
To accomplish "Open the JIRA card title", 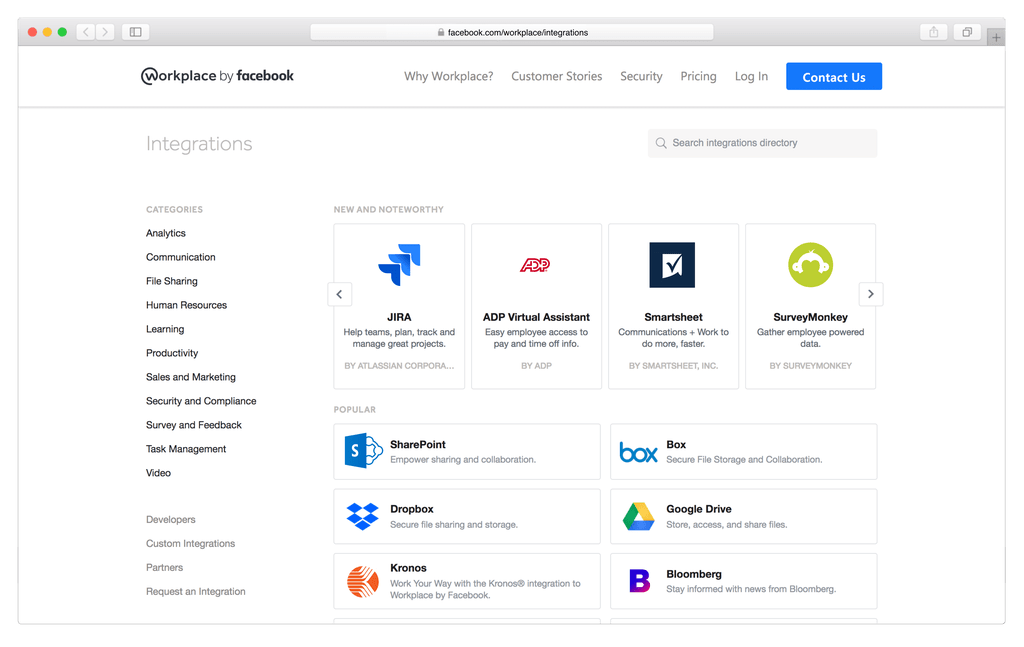I will coord(399,317).
